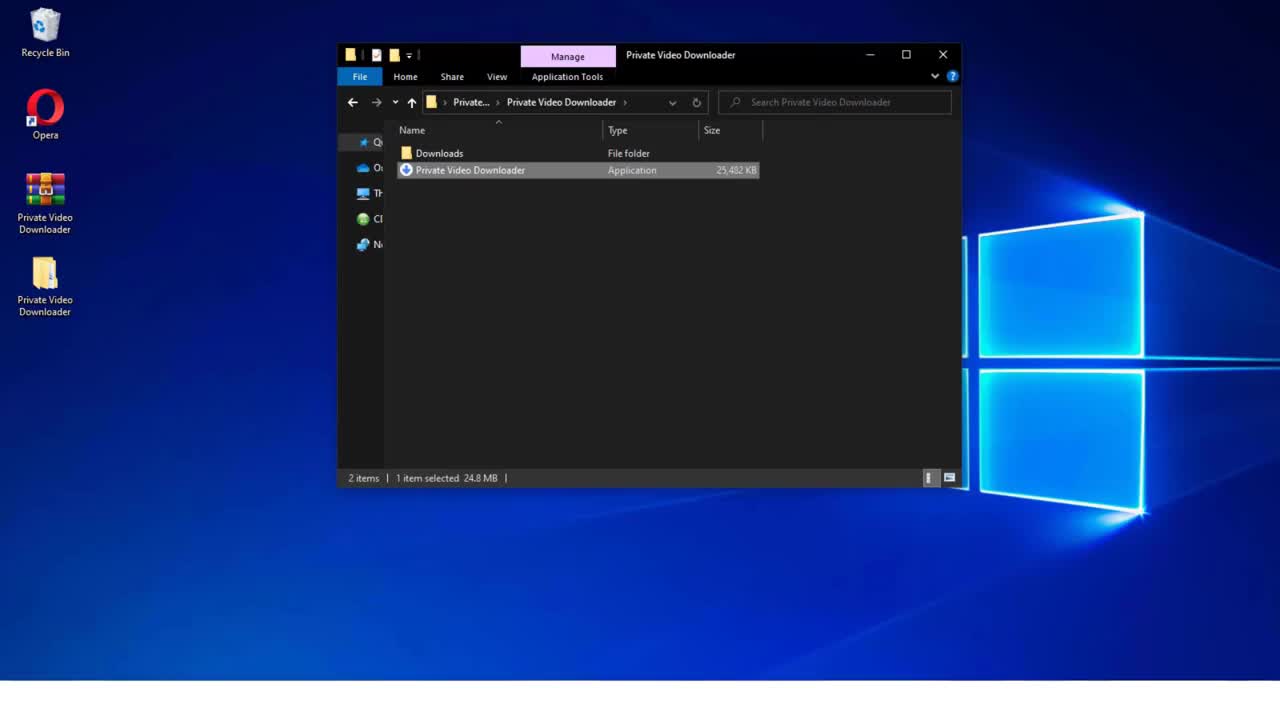Expand the ribbon with chevron arrow

(935, 76)
